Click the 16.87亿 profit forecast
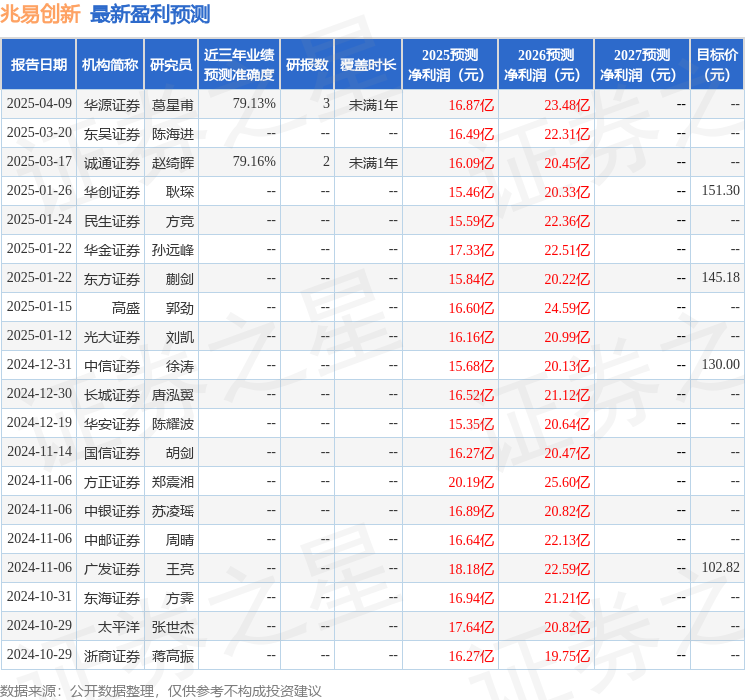Image resolution: width=745 pixels, height=700 pixels. (471, 105)
